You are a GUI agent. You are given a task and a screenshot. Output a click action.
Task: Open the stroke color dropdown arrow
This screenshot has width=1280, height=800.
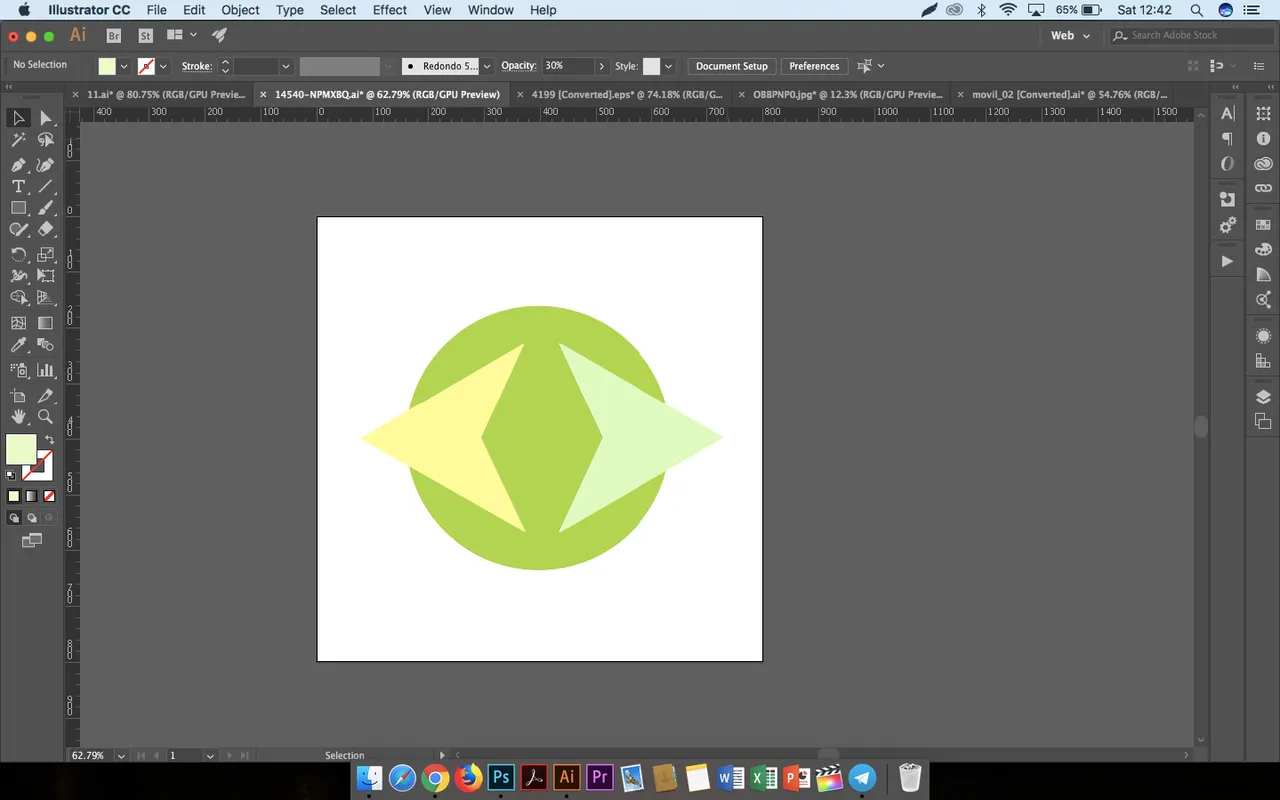click(x=163, y=66)
